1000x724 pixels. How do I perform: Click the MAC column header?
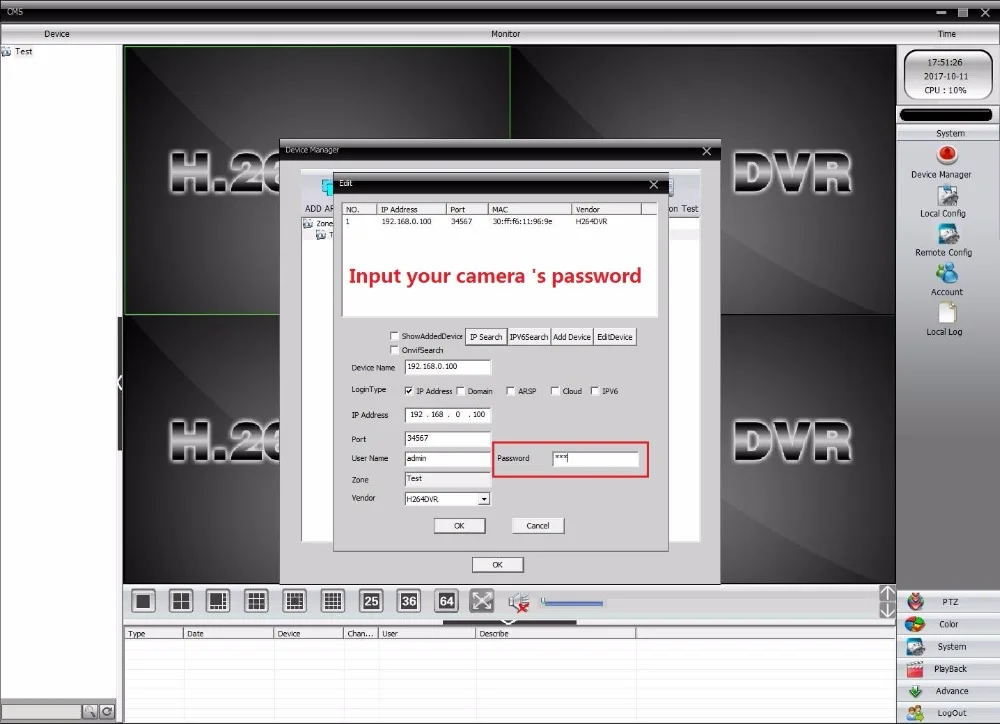coord(529,209)
